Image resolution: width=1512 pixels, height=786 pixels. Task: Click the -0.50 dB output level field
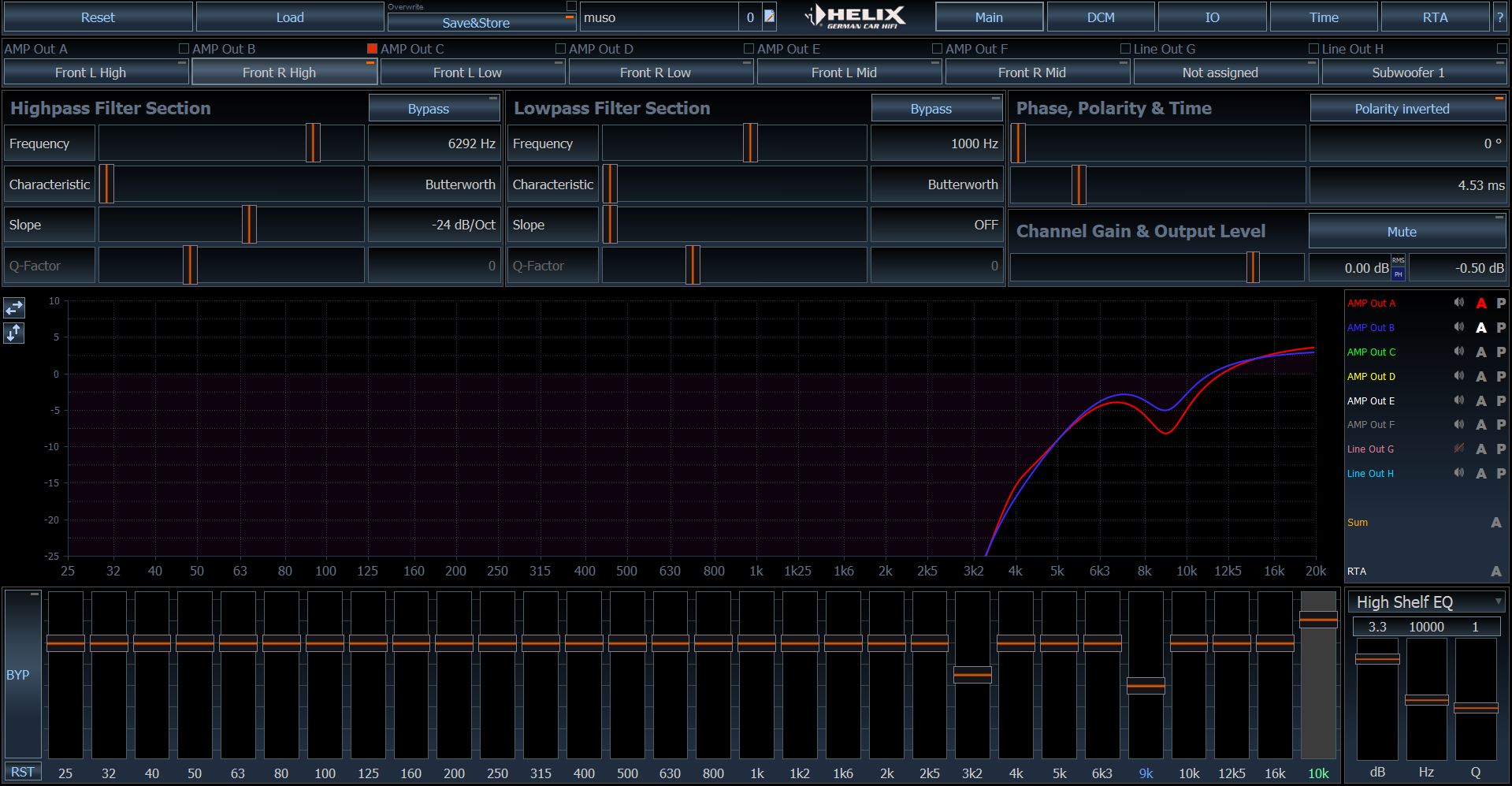point(1457,268)
